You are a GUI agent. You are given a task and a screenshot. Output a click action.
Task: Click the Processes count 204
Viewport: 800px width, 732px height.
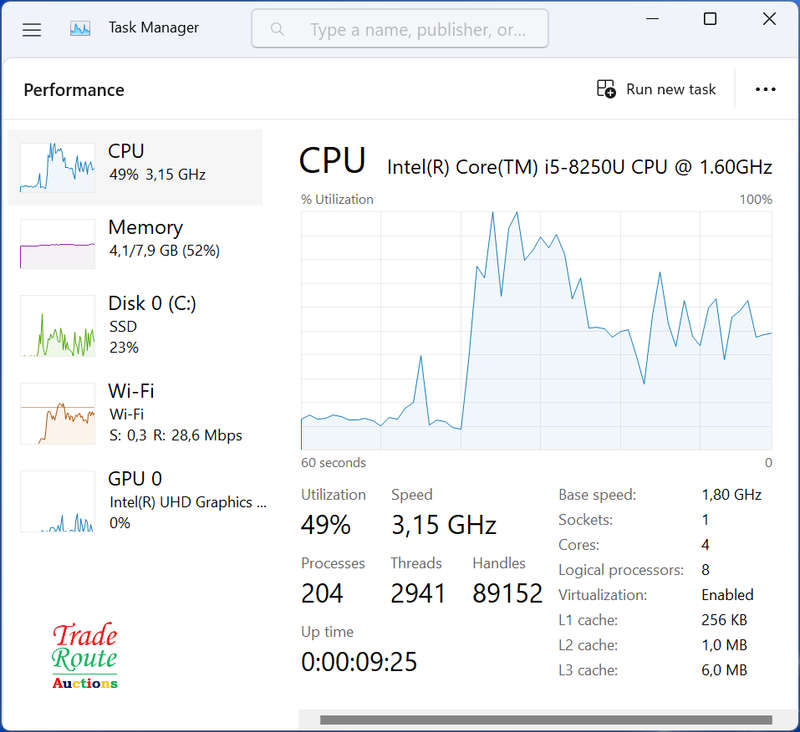coord(322,593)
